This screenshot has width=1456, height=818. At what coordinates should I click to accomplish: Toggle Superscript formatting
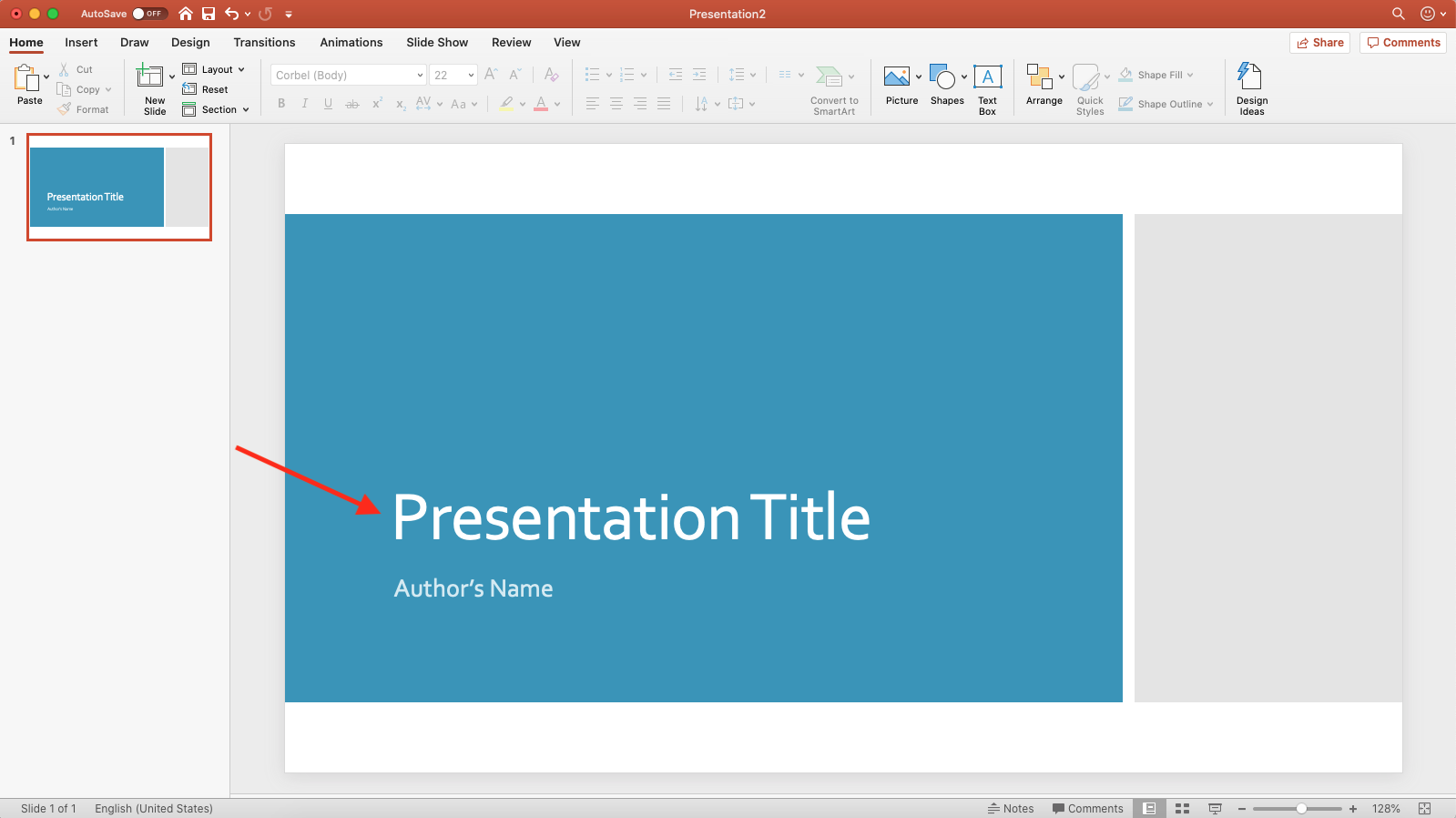pyautogui.click(x=377, y=104)
